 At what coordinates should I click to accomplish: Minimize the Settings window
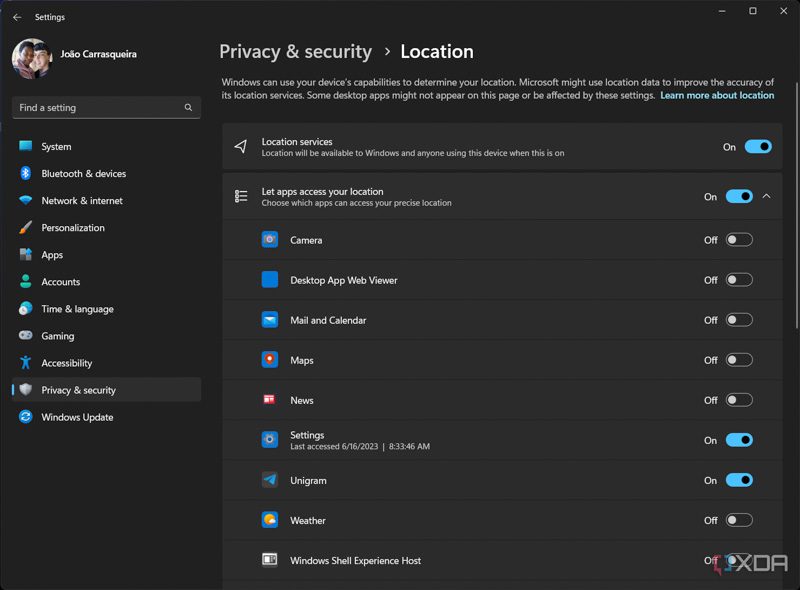click(x=722, y=11)
